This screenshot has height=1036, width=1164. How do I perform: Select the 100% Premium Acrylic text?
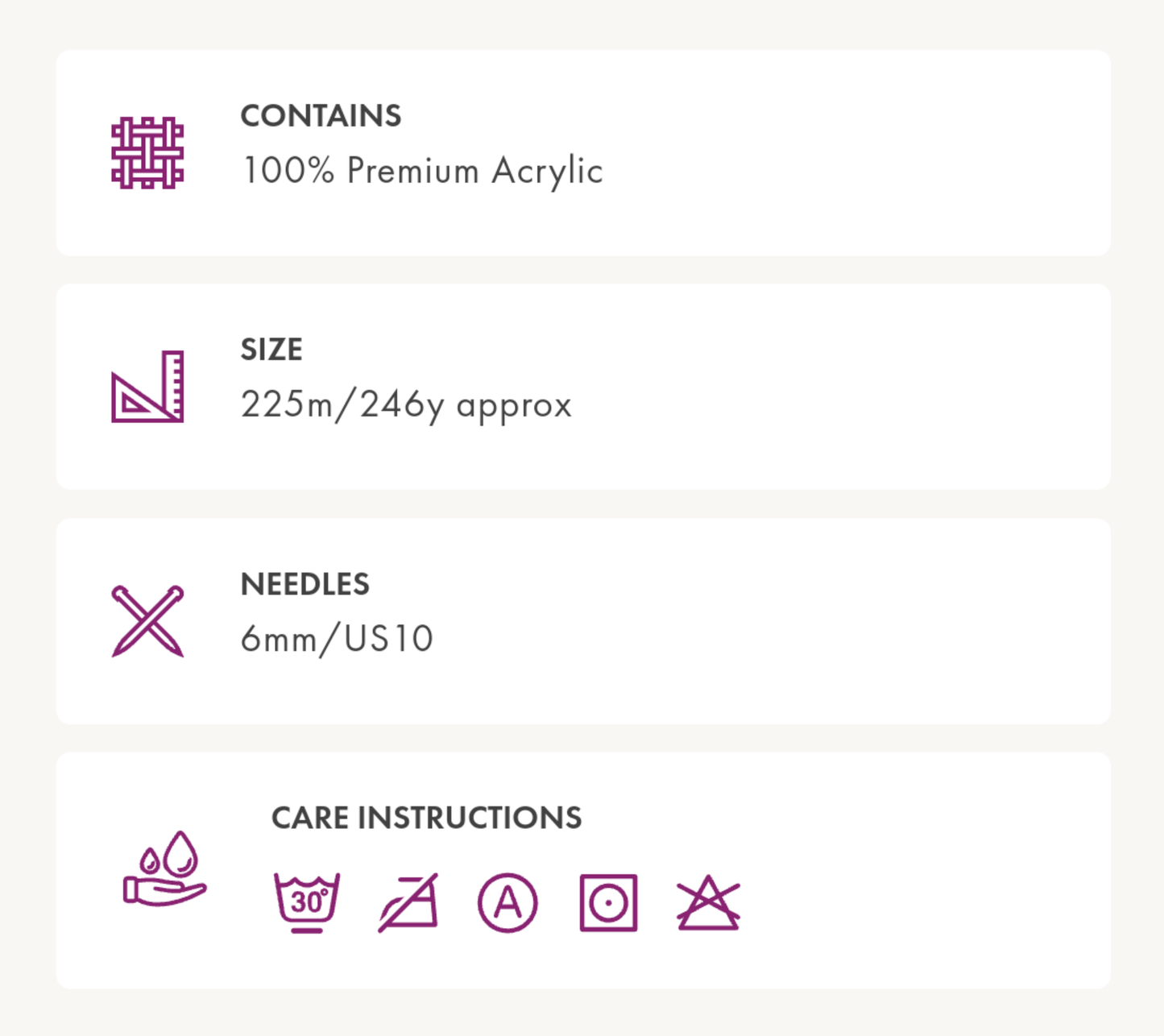(x=422, y=171)
